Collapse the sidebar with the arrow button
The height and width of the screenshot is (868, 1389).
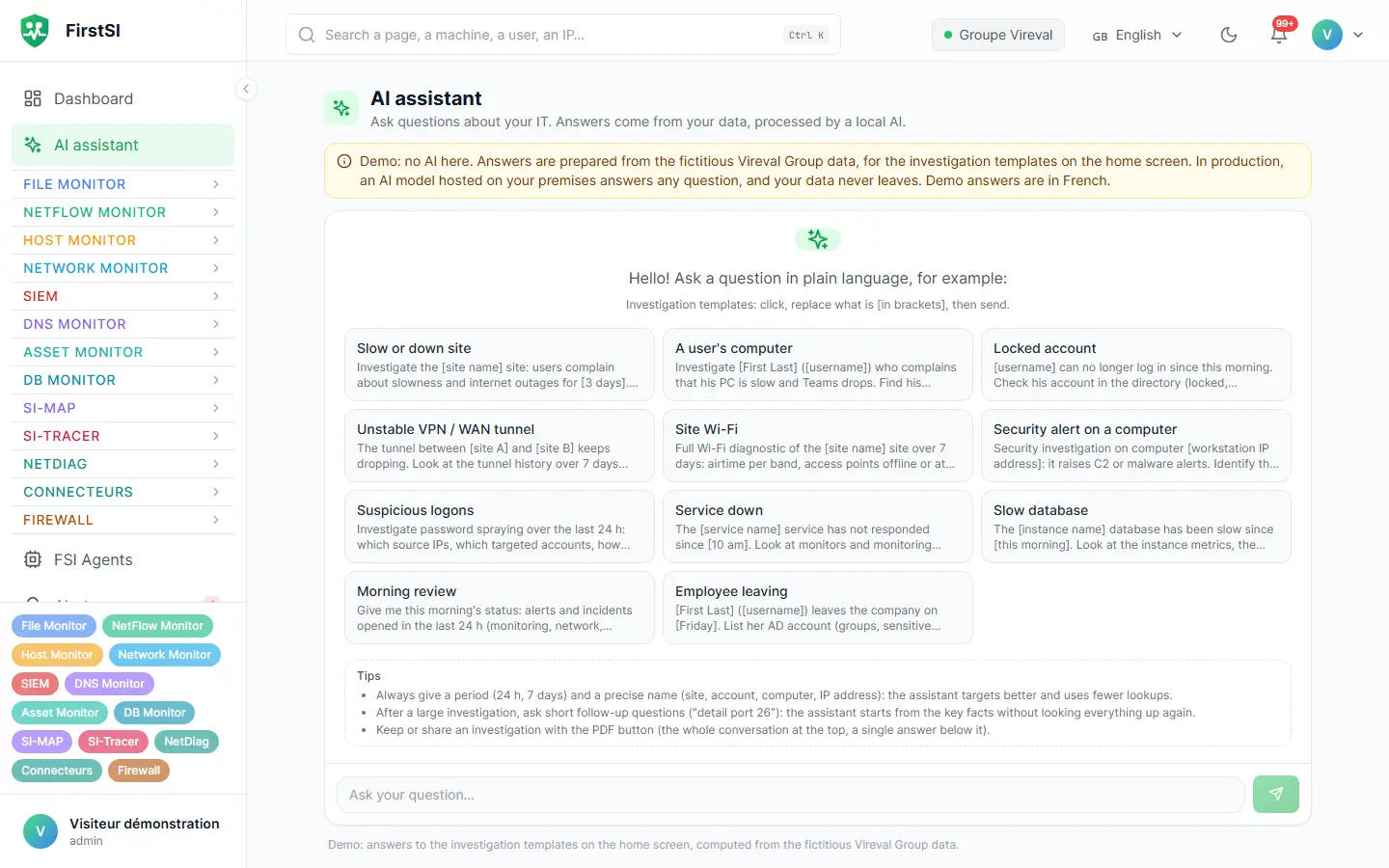point(246,89)
